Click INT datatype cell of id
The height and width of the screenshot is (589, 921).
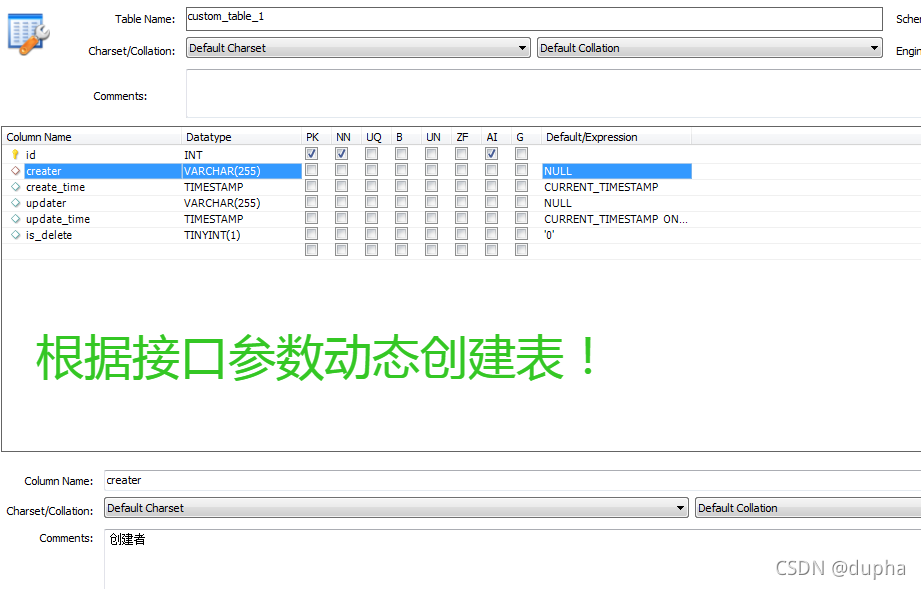[193, 155]
